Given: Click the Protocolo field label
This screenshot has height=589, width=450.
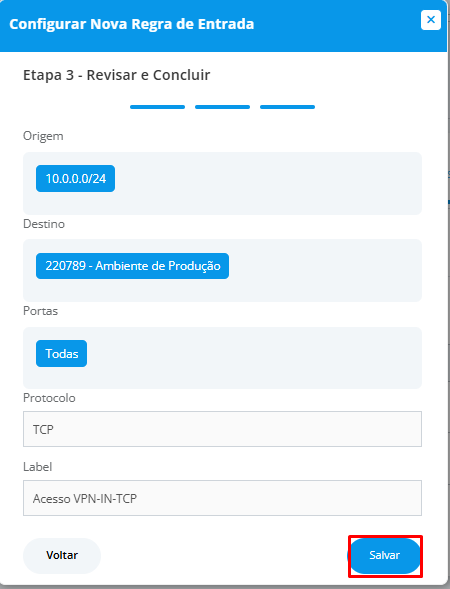Looking at the screenshot, I should pyautogui.click(x=49, y=398).
